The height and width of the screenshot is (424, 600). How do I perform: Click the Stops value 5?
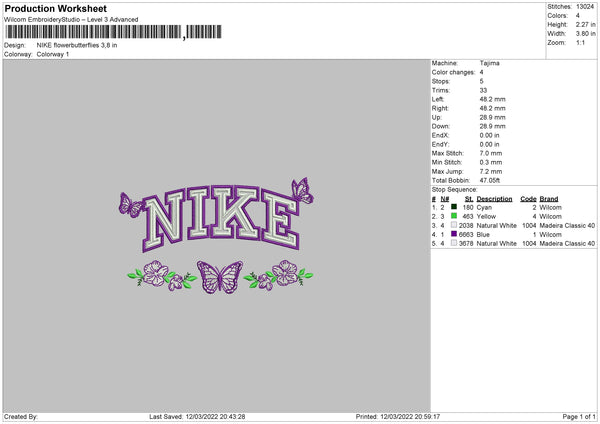click(481, 81)
